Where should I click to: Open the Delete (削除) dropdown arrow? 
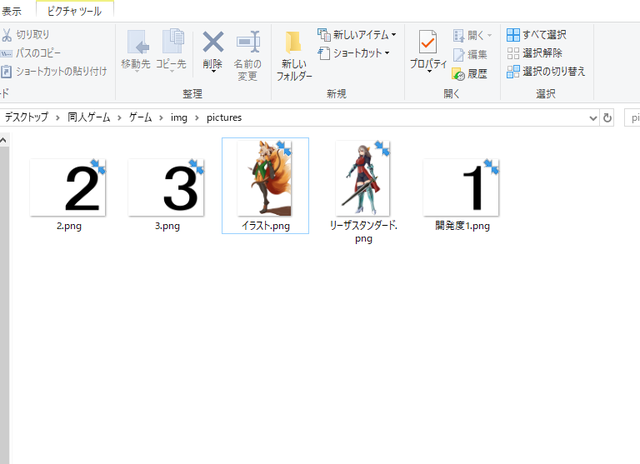(x=213, y=71)
